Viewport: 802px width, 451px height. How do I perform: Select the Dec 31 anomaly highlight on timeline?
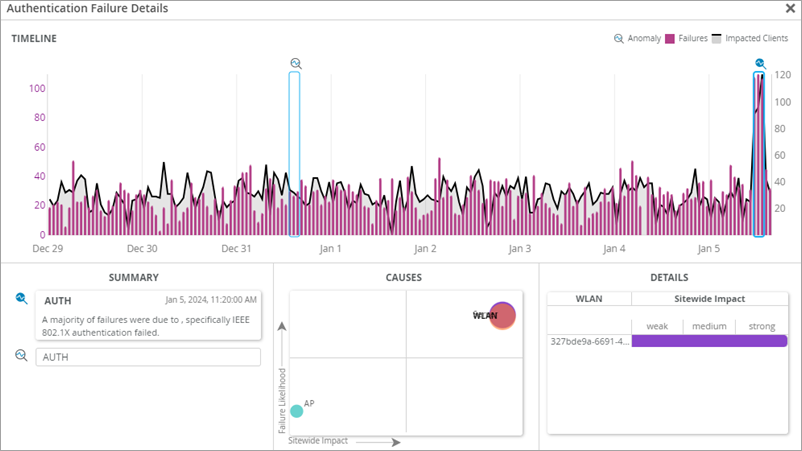294,155
